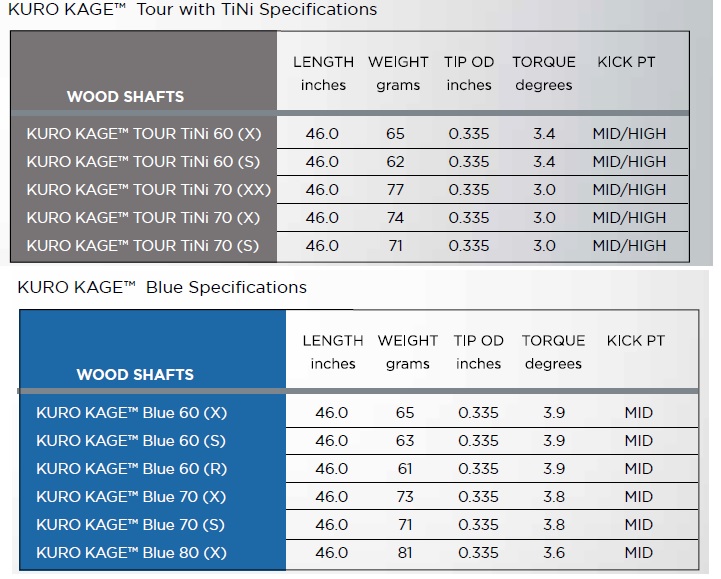Click 'WOOD SHAFTS' header in the gray TiNi table
This screenshot has width=721, height=579.
[x=125, y=97]
